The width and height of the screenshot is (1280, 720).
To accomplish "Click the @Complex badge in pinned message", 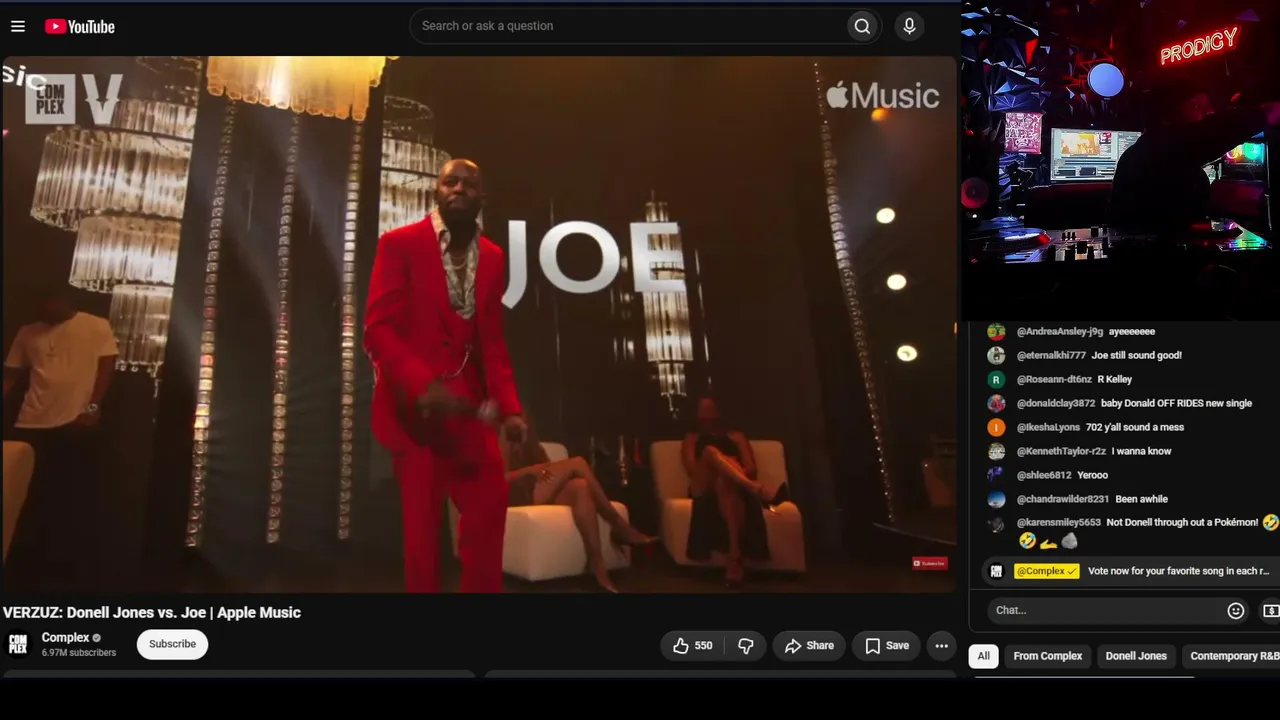I will pos(1046,571).
